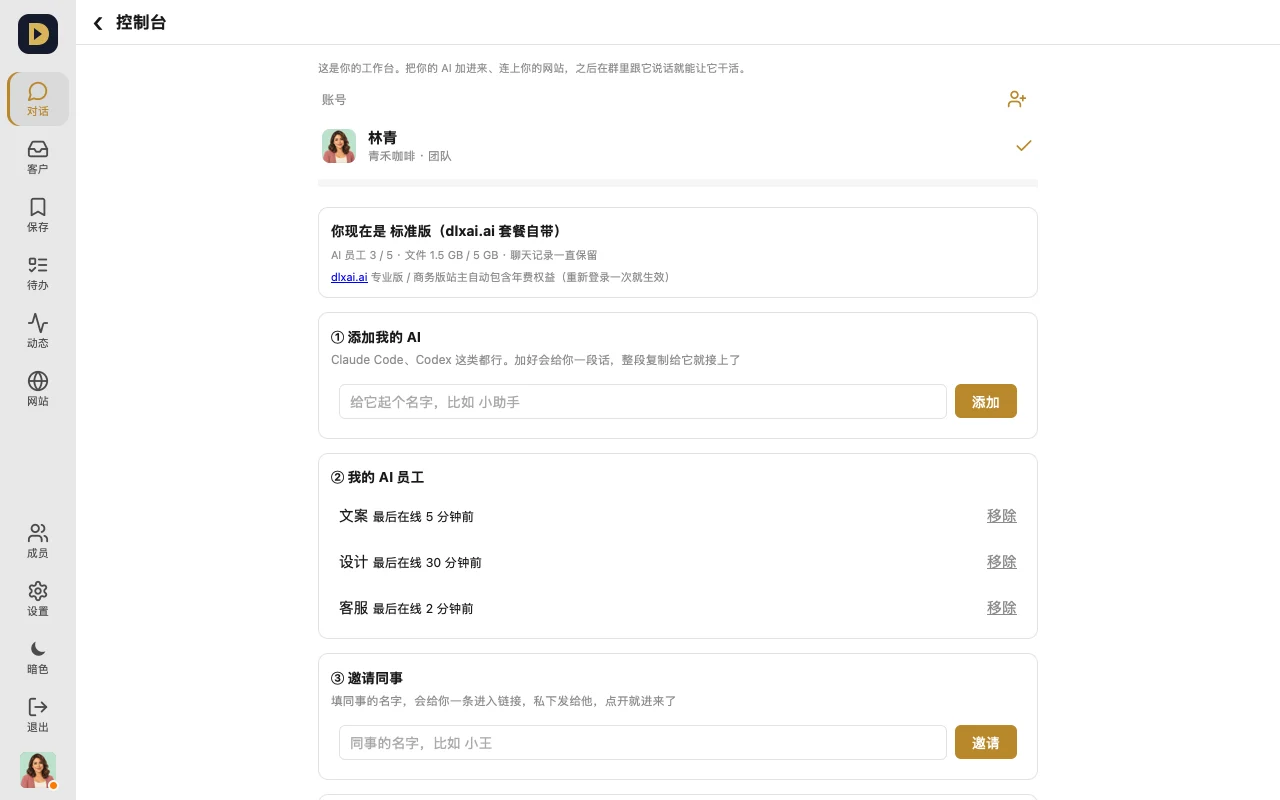
Task: Toggle 暗色 dark mode moon icon
Action: click(38, 657)
